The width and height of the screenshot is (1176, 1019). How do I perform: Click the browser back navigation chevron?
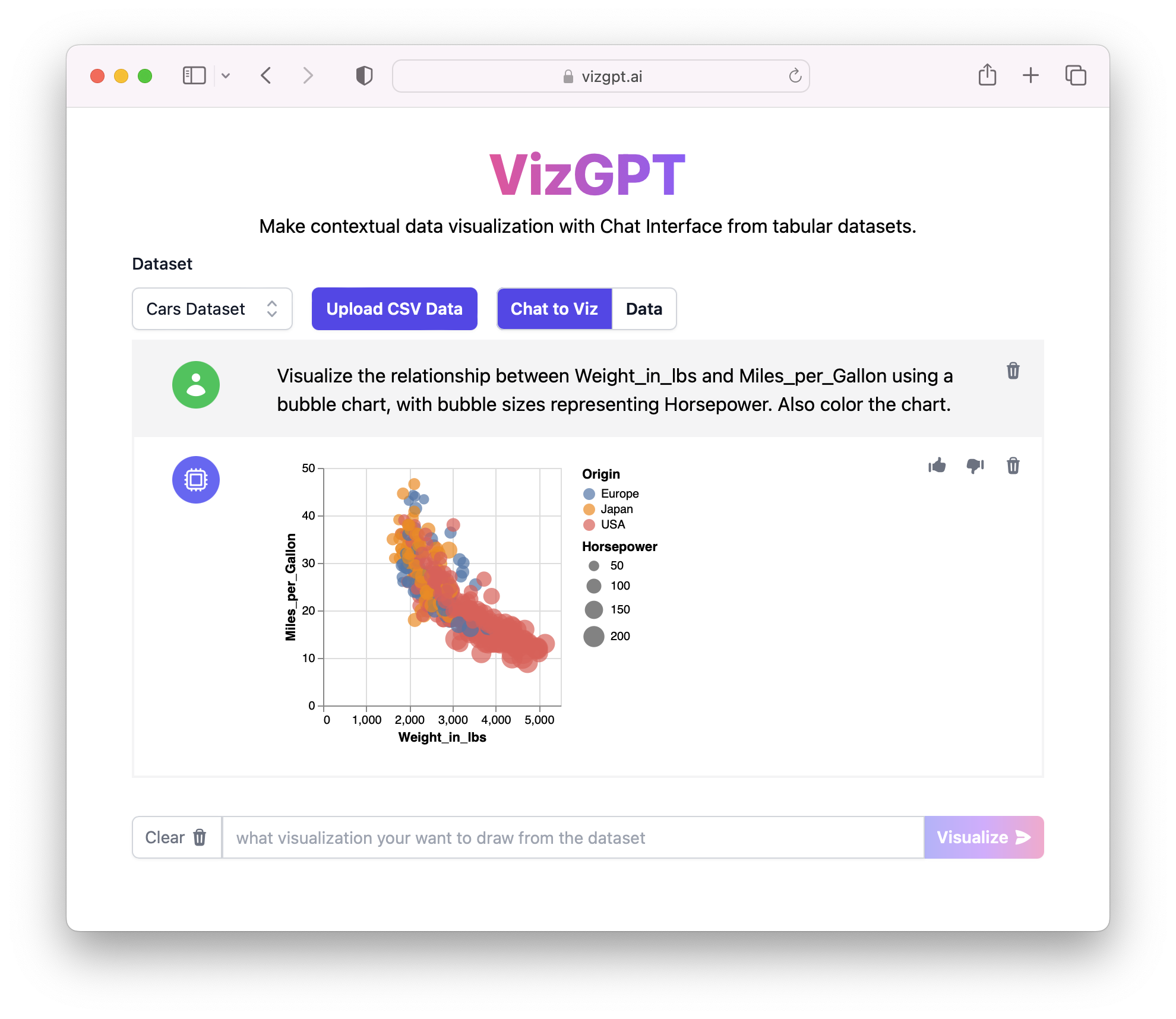(266, 75)
